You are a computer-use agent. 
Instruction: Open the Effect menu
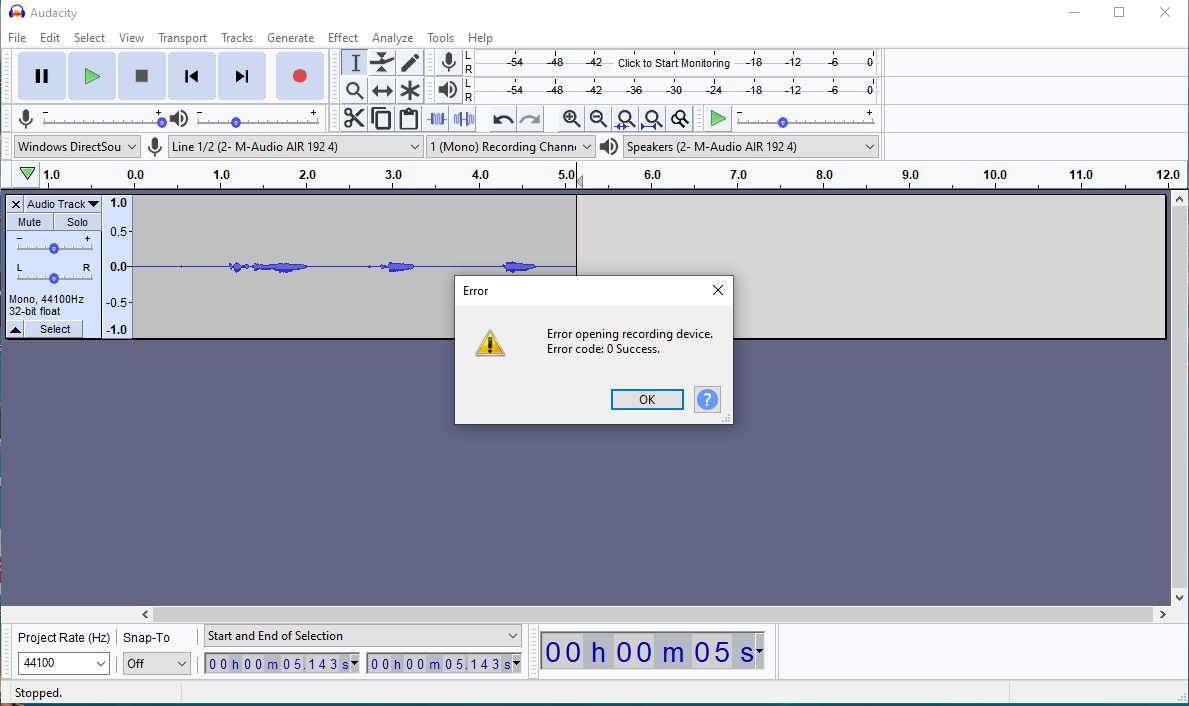[x=343, y=38]
